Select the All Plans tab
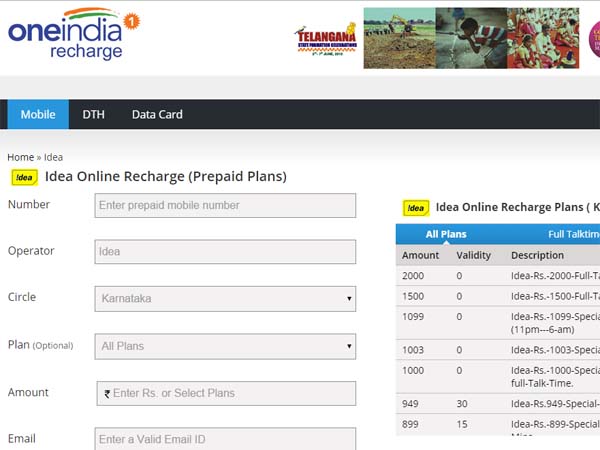Viewport: 600px width, 450px height. click(446, 234)
